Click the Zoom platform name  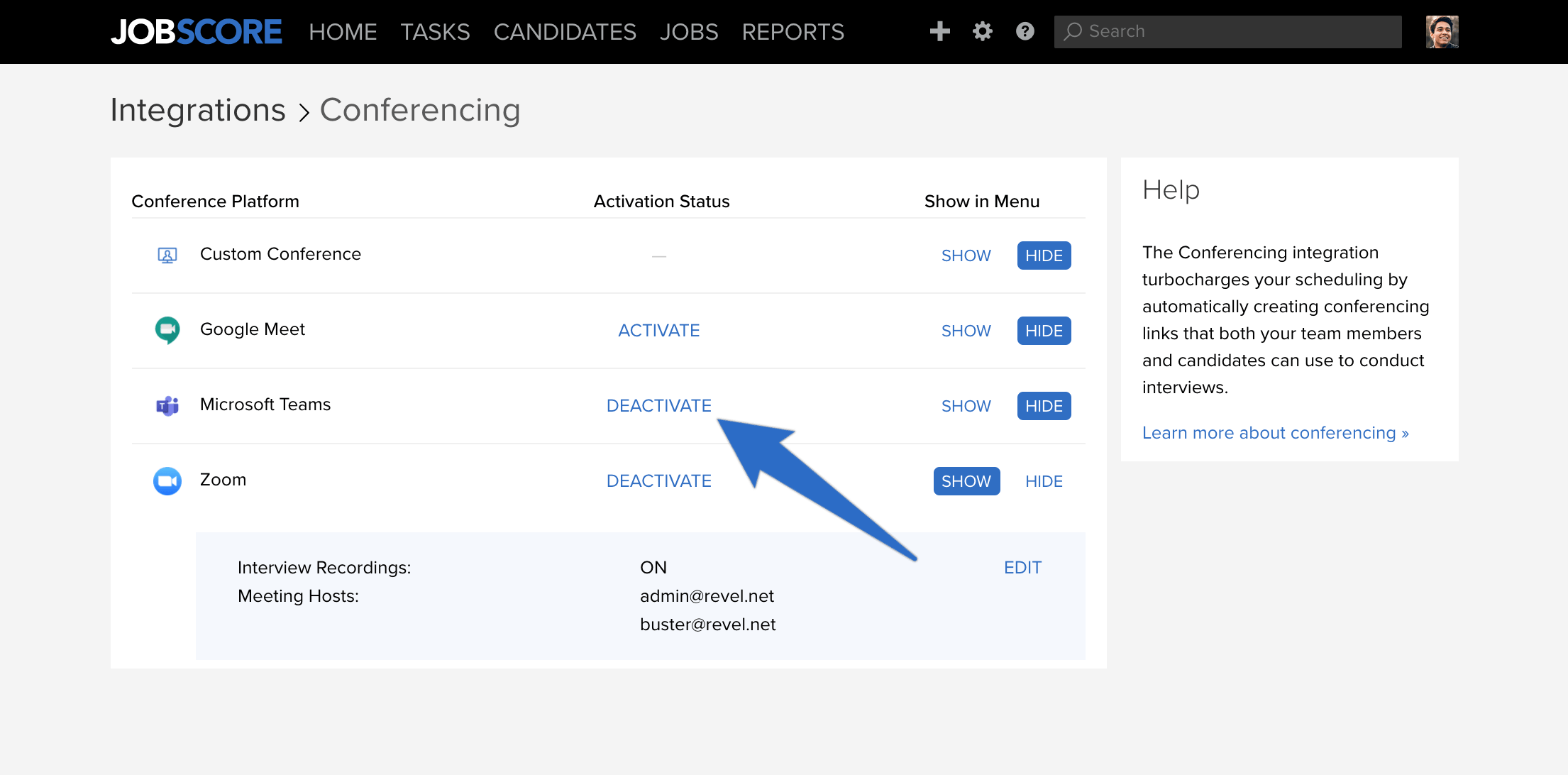click(223, 480)
